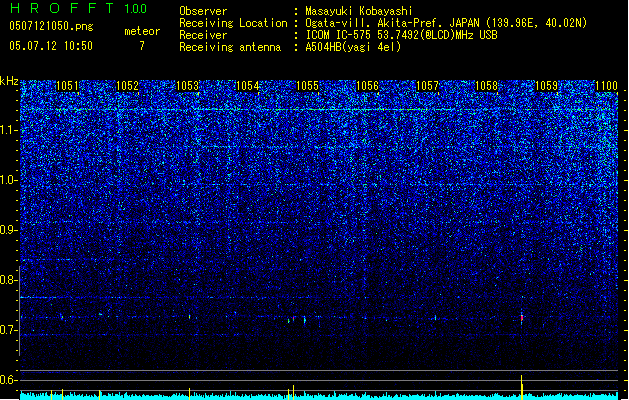Click the 1100 time marker
This screenshot has width=629, height=400.
click(606, 86)
